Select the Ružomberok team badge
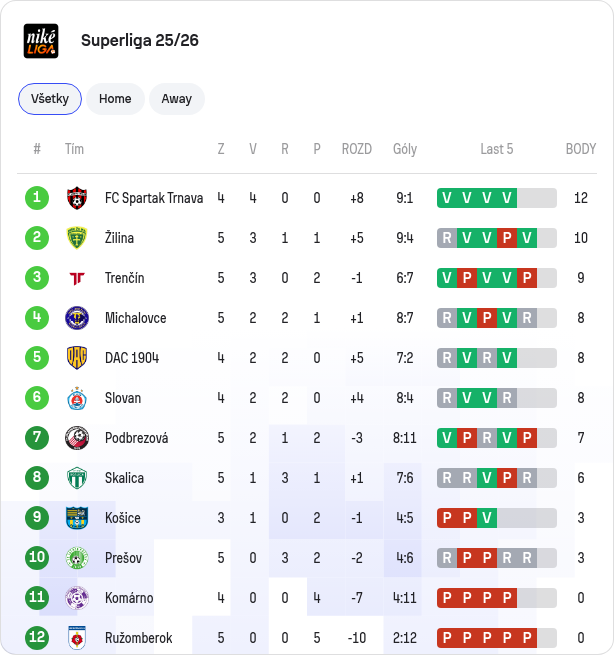Image resolution: width=614 pixels, height=655 pixels. pos(77,638)
